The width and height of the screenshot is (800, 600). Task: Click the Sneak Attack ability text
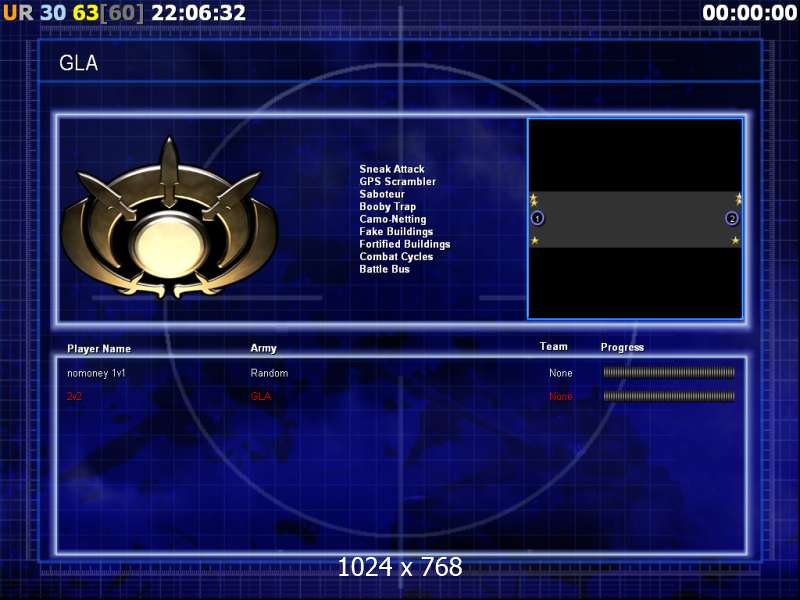[392, 169]
